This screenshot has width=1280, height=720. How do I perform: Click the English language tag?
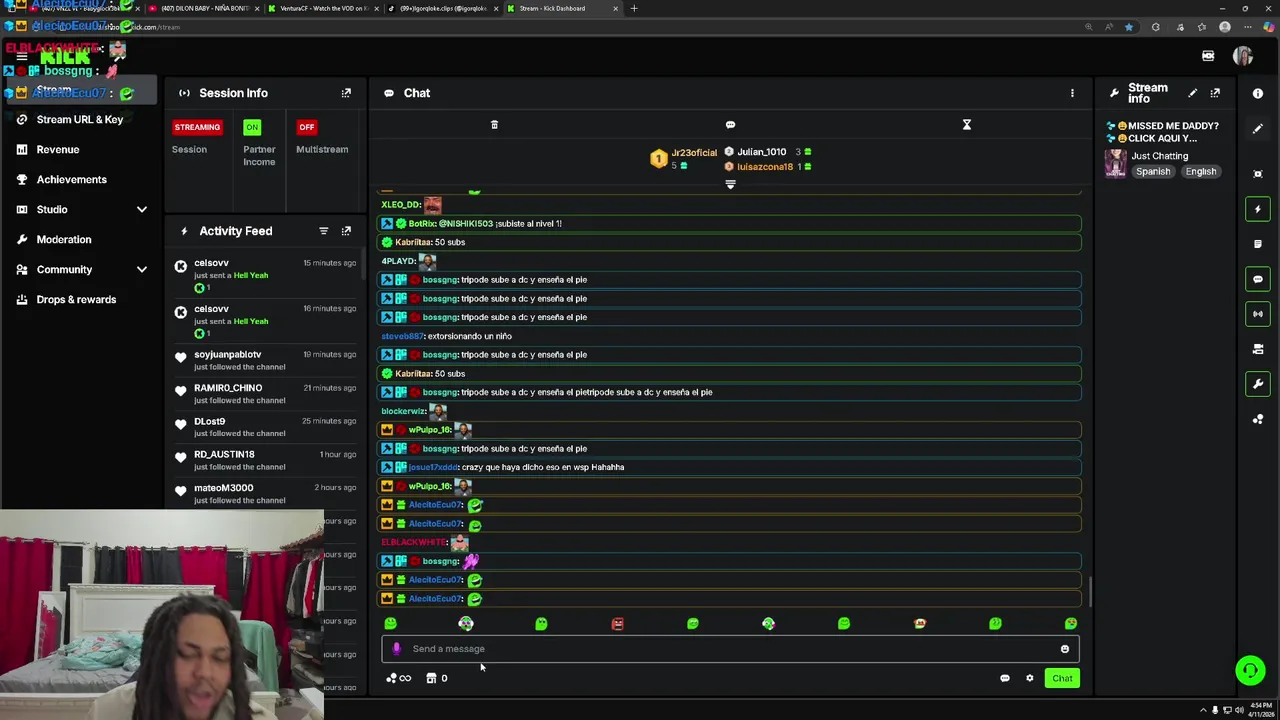coord(1201,172)
